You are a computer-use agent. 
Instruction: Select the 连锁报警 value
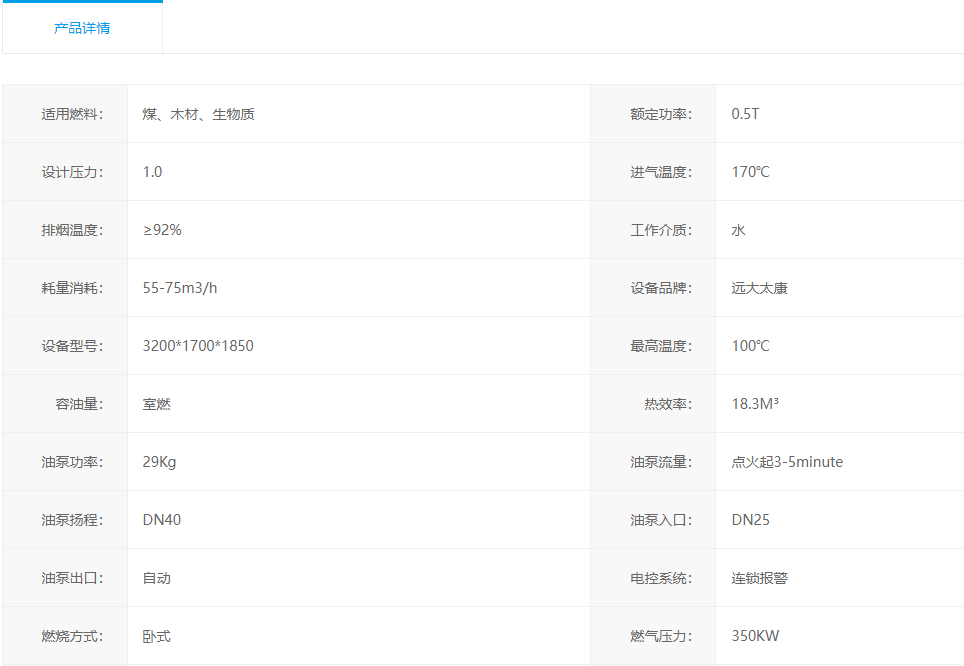pos(759,578)
